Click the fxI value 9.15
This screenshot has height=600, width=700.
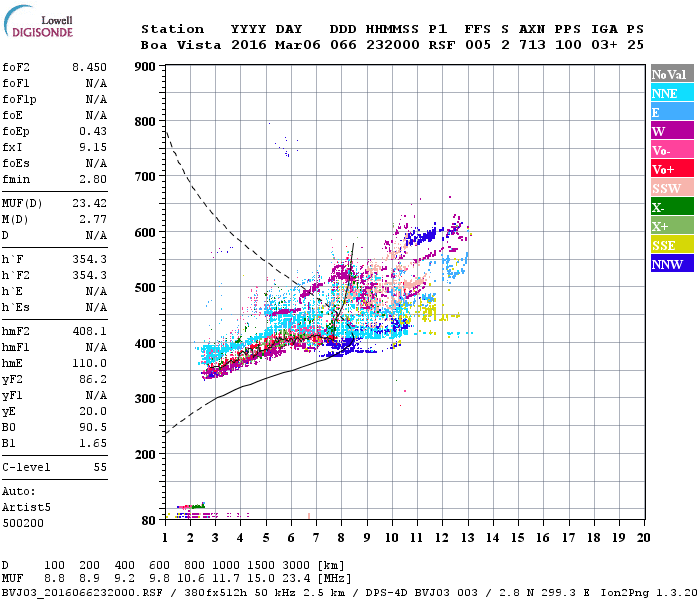(93, 147)
